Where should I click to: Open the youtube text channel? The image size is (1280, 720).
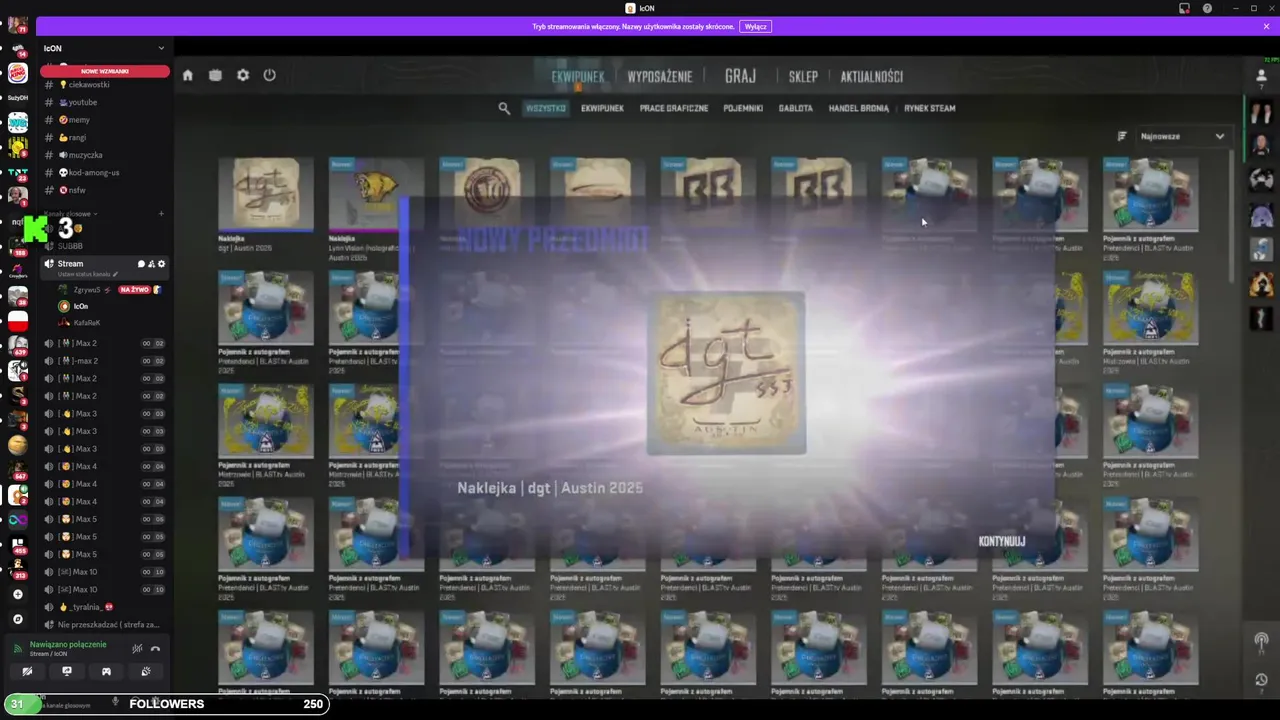click(x=105, y=102)
